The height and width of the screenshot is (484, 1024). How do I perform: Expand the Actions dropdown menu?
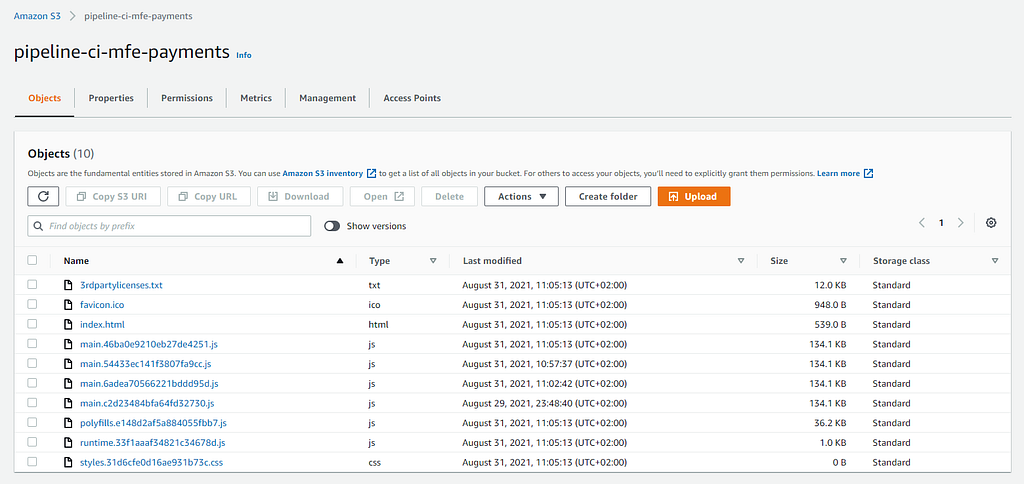click(x=521, y=197)
